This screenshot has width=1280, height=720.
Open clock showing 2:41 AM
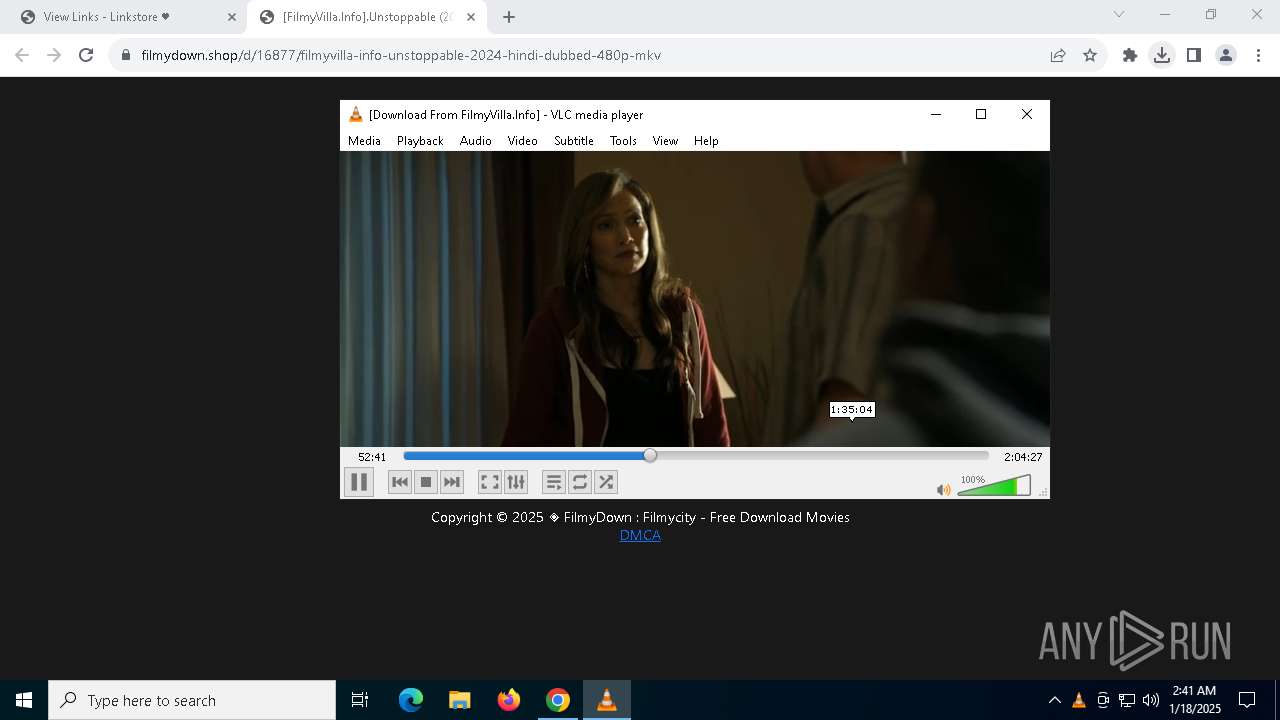[1195, 700]
